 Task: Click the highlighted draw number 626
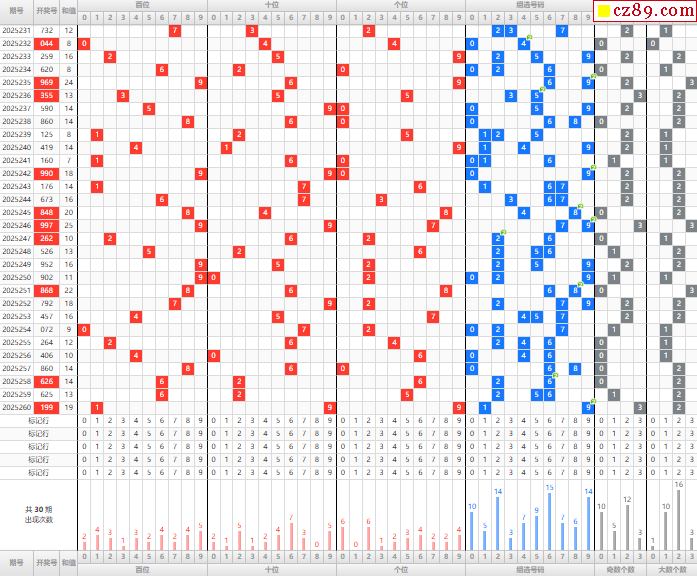tap(46, 381)
